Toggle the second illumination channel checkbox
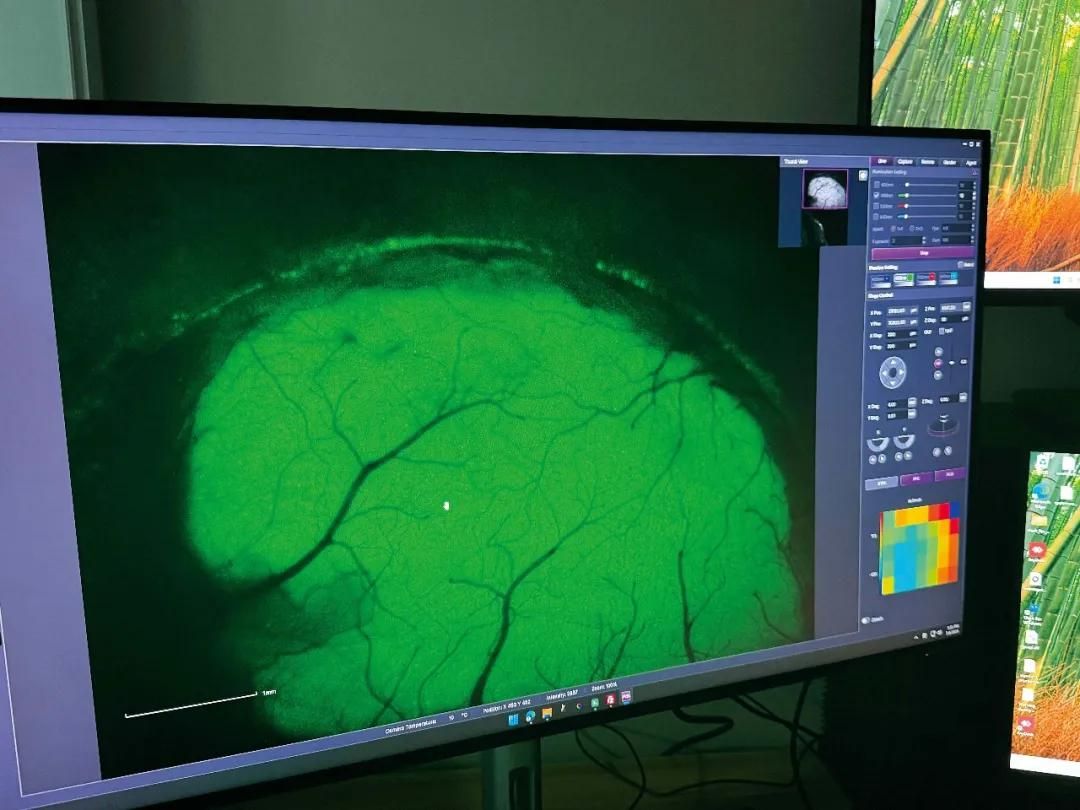The image size is (1080, 810). (x=876, y=196)
